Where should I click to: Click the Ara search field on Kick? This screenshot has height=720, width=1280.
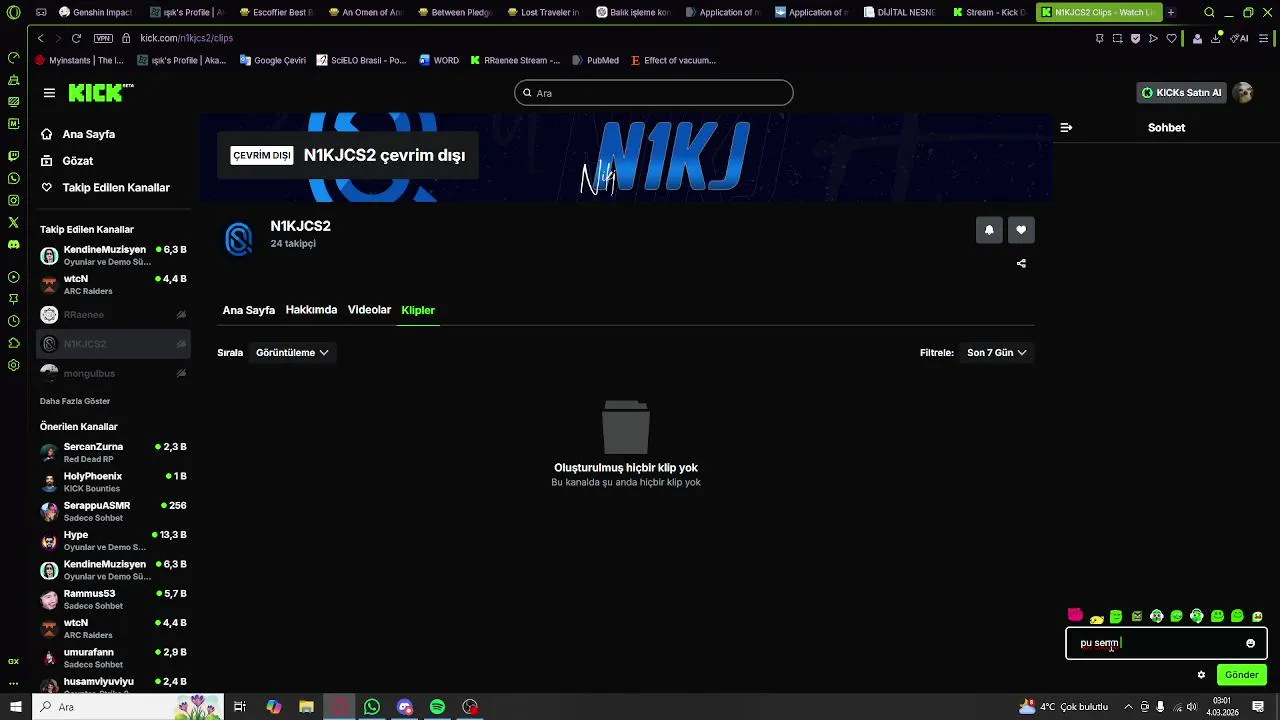(x=654, y=93)
